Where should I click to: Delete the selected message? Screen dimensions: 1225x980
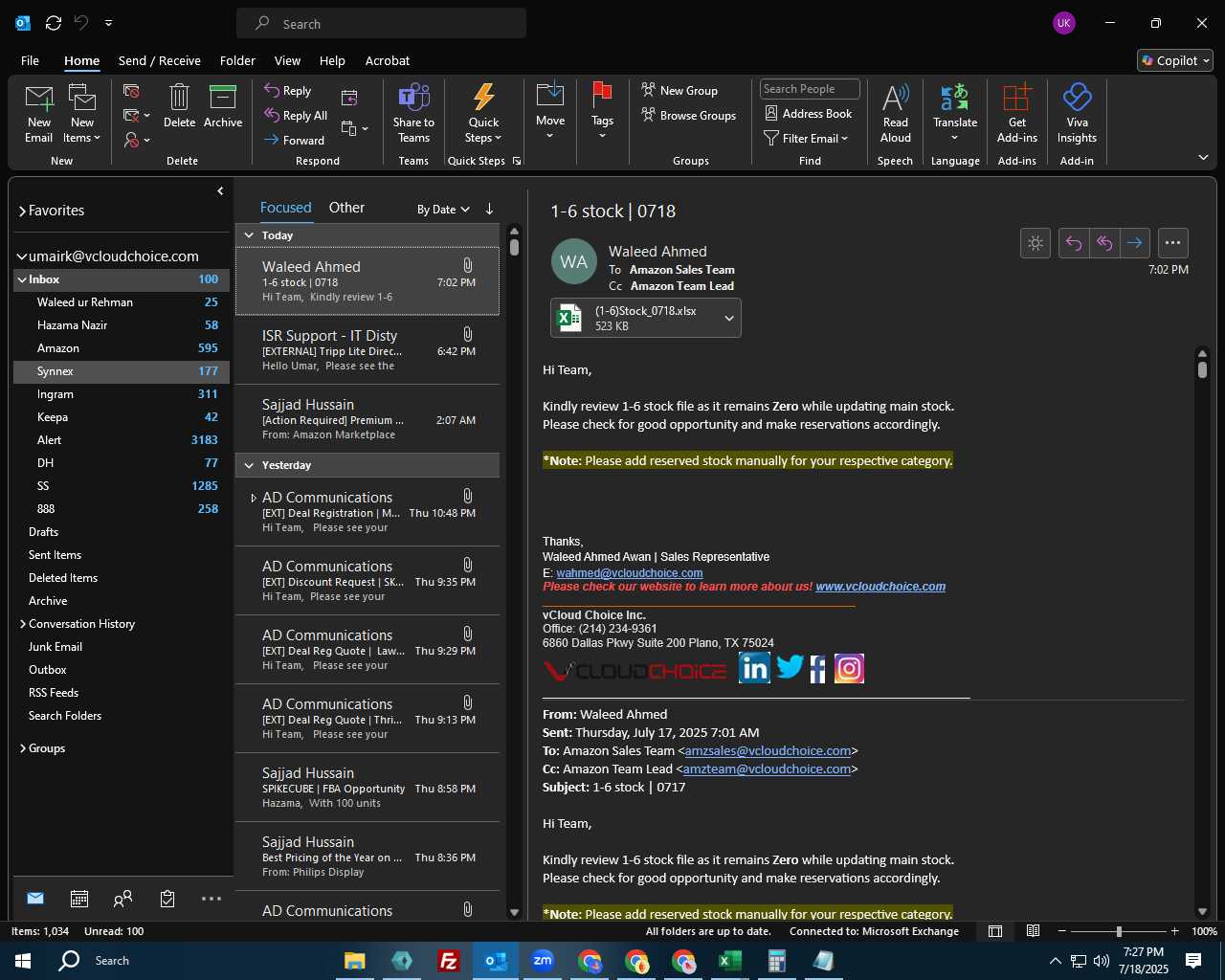(179, 106)
